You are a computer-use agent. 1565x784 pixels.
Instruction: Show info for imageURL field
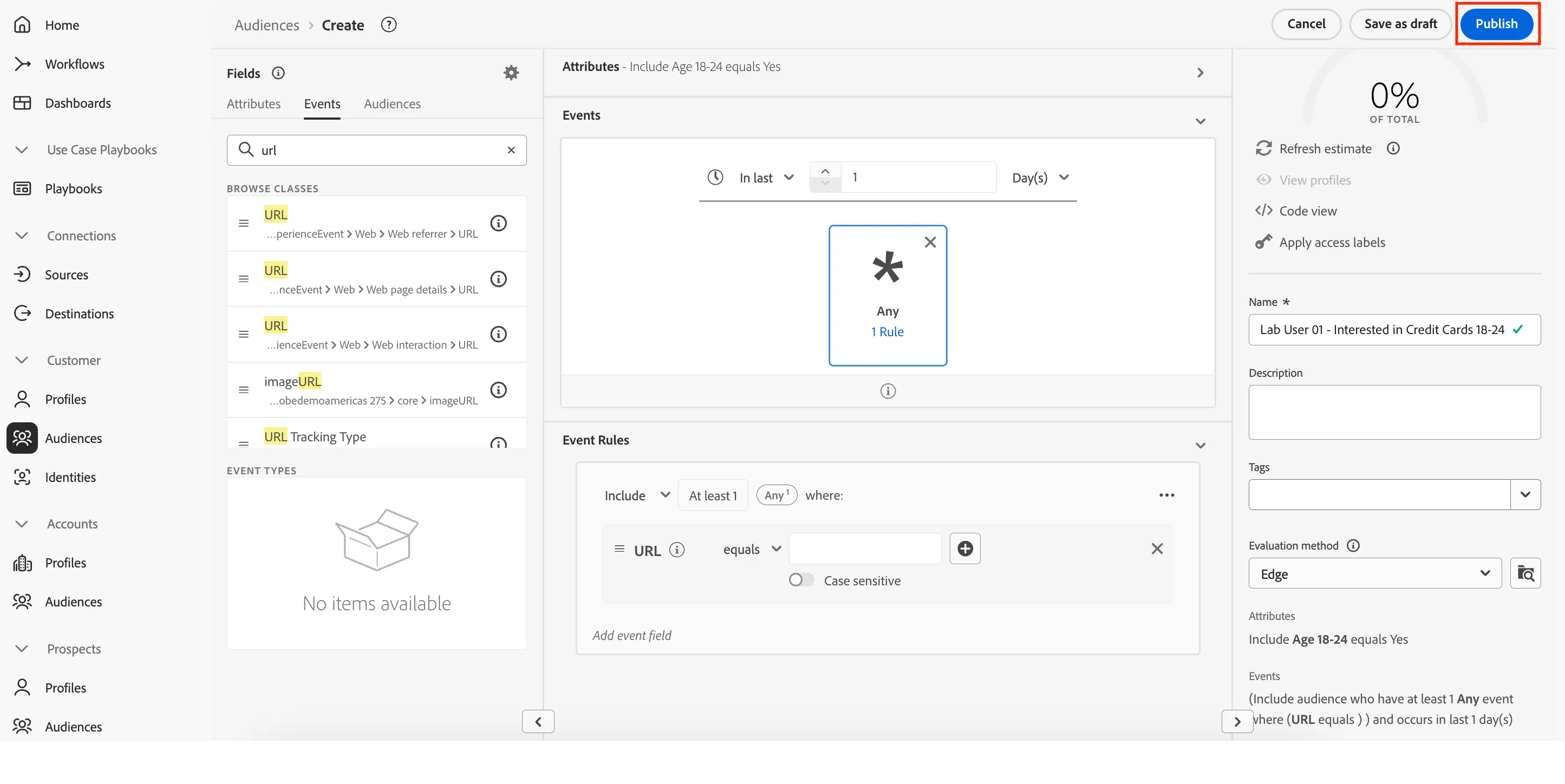pos(498,390)
